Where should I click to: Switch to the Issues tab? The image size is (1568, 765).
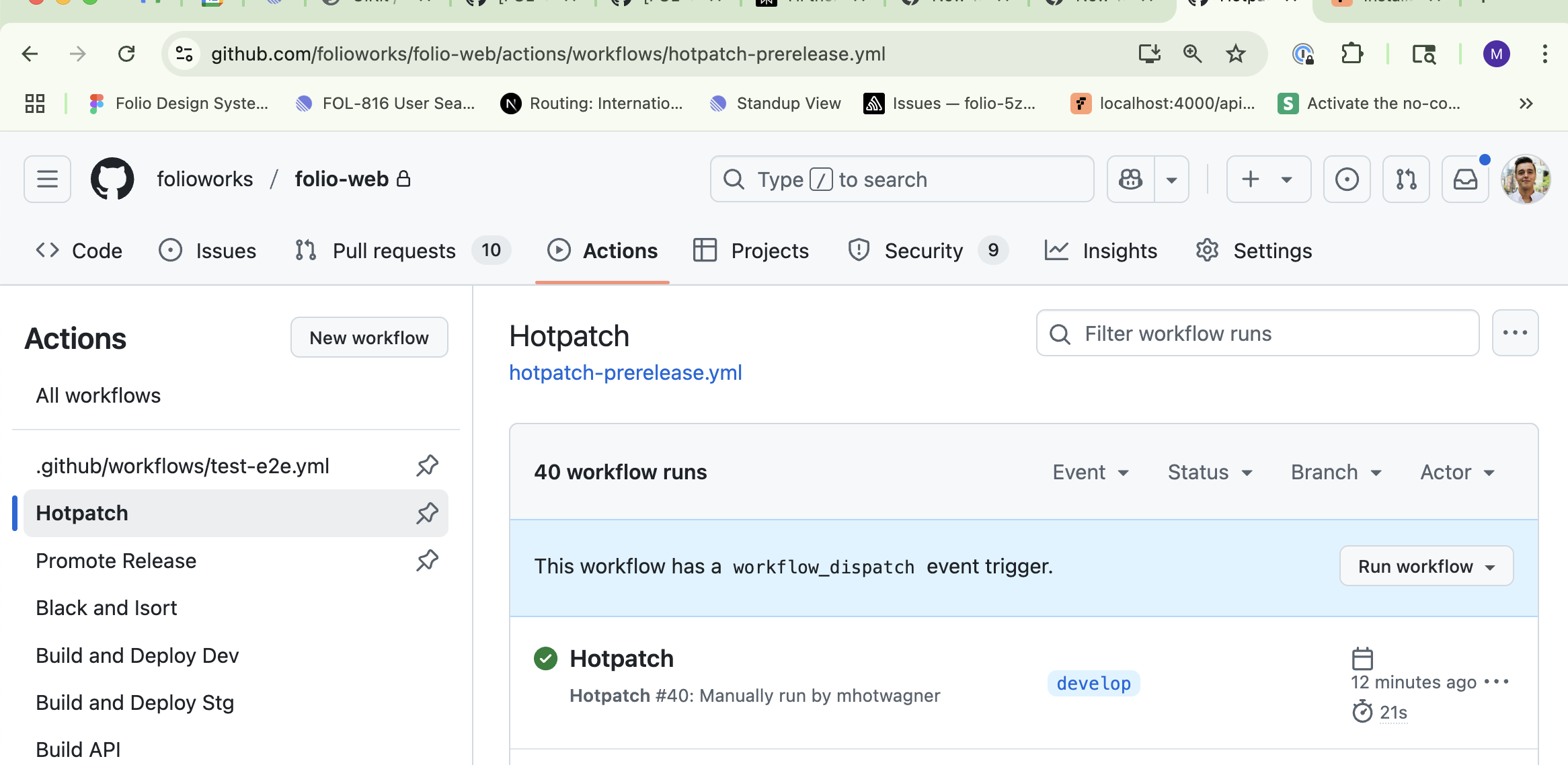point(208,251)
